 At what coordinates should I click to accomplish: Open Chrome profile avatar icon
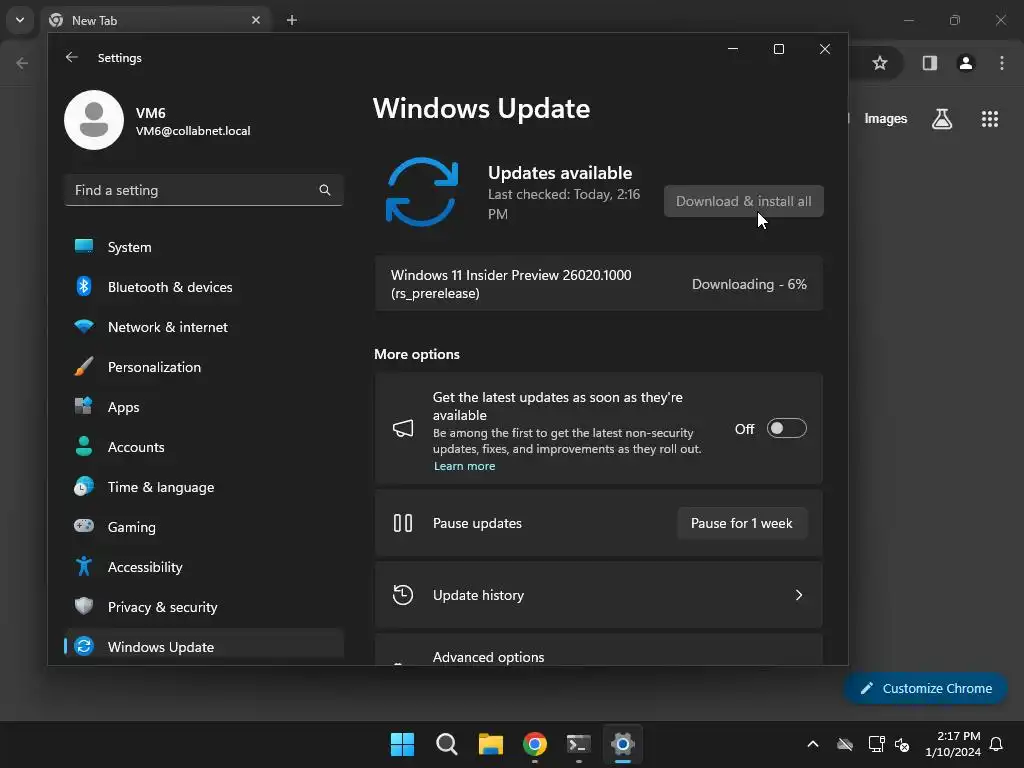click(966, 63)
